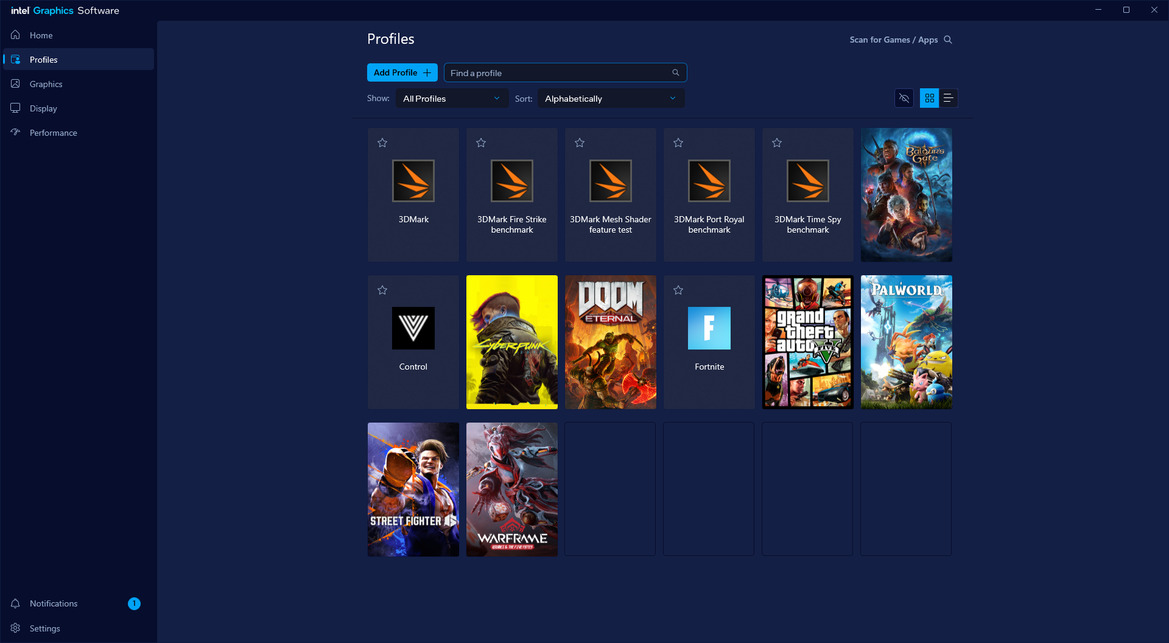Select Profiles in the sidebar
Image resolution: width=1169 pixels, height=643 pixels.
[78, 60]
